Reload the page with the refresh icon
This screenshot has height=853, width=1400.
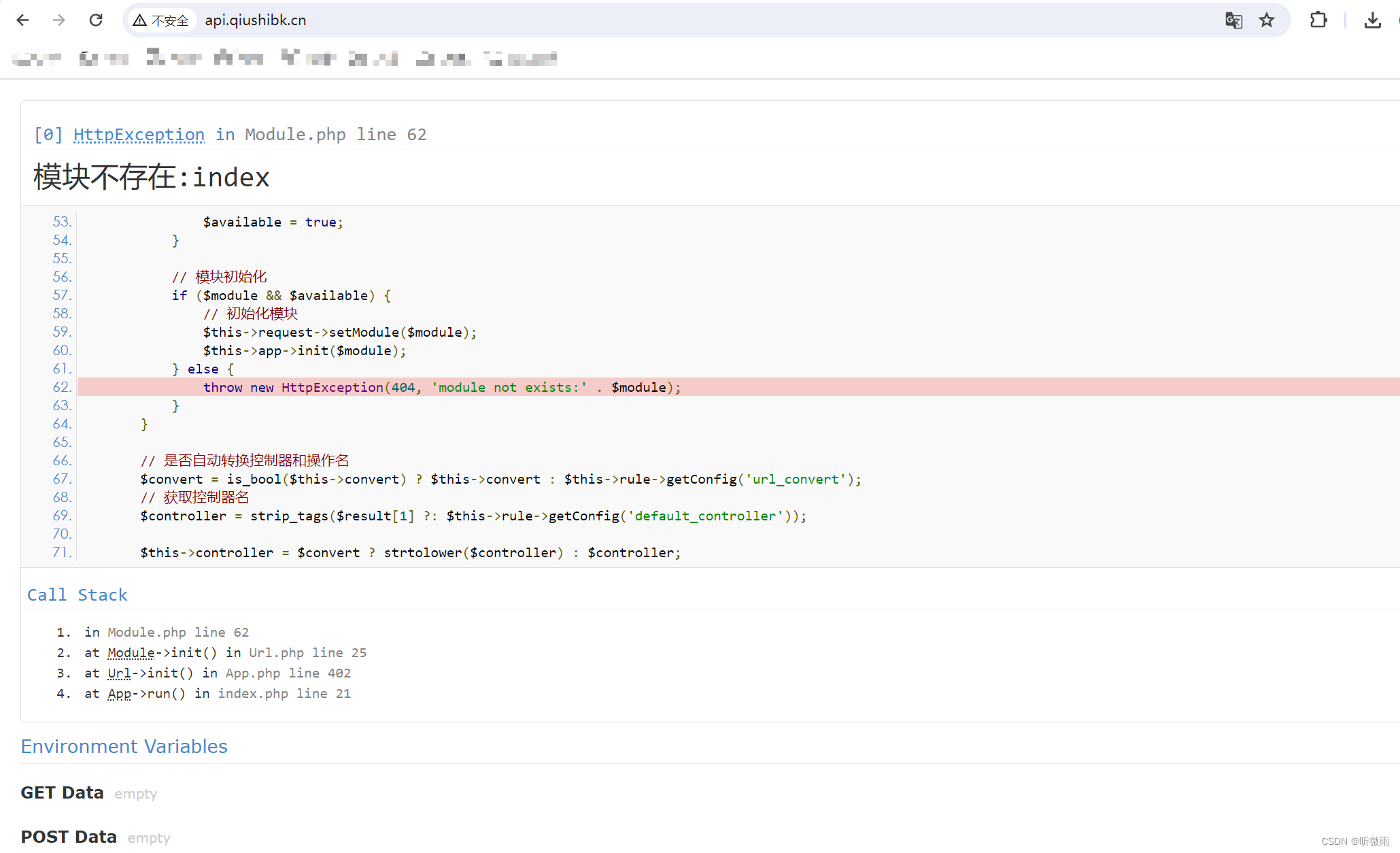pos(96,20)
